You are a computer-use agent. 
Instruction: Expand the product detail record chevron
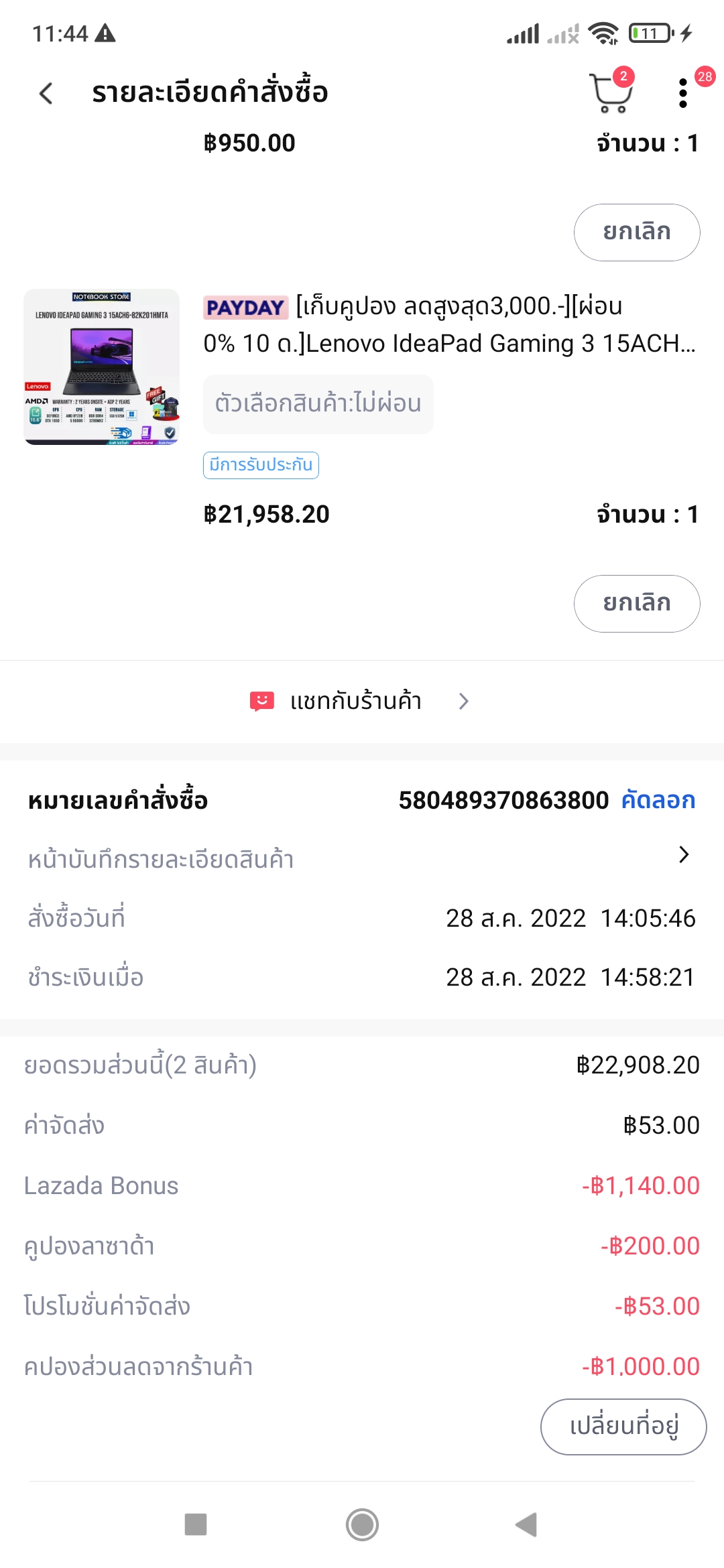(x=683, y=855)
